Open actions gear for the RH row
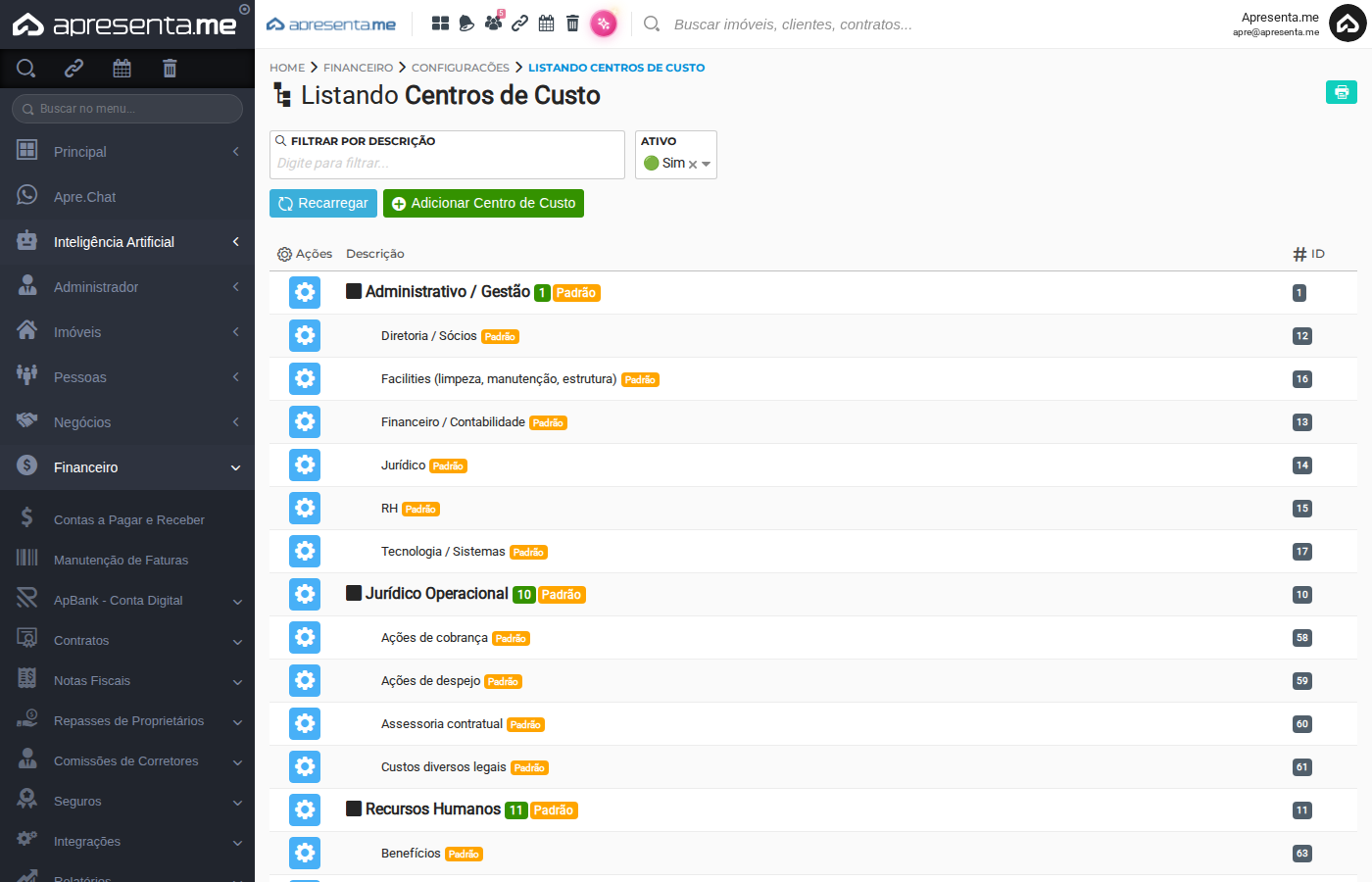 tap(305, 508)
